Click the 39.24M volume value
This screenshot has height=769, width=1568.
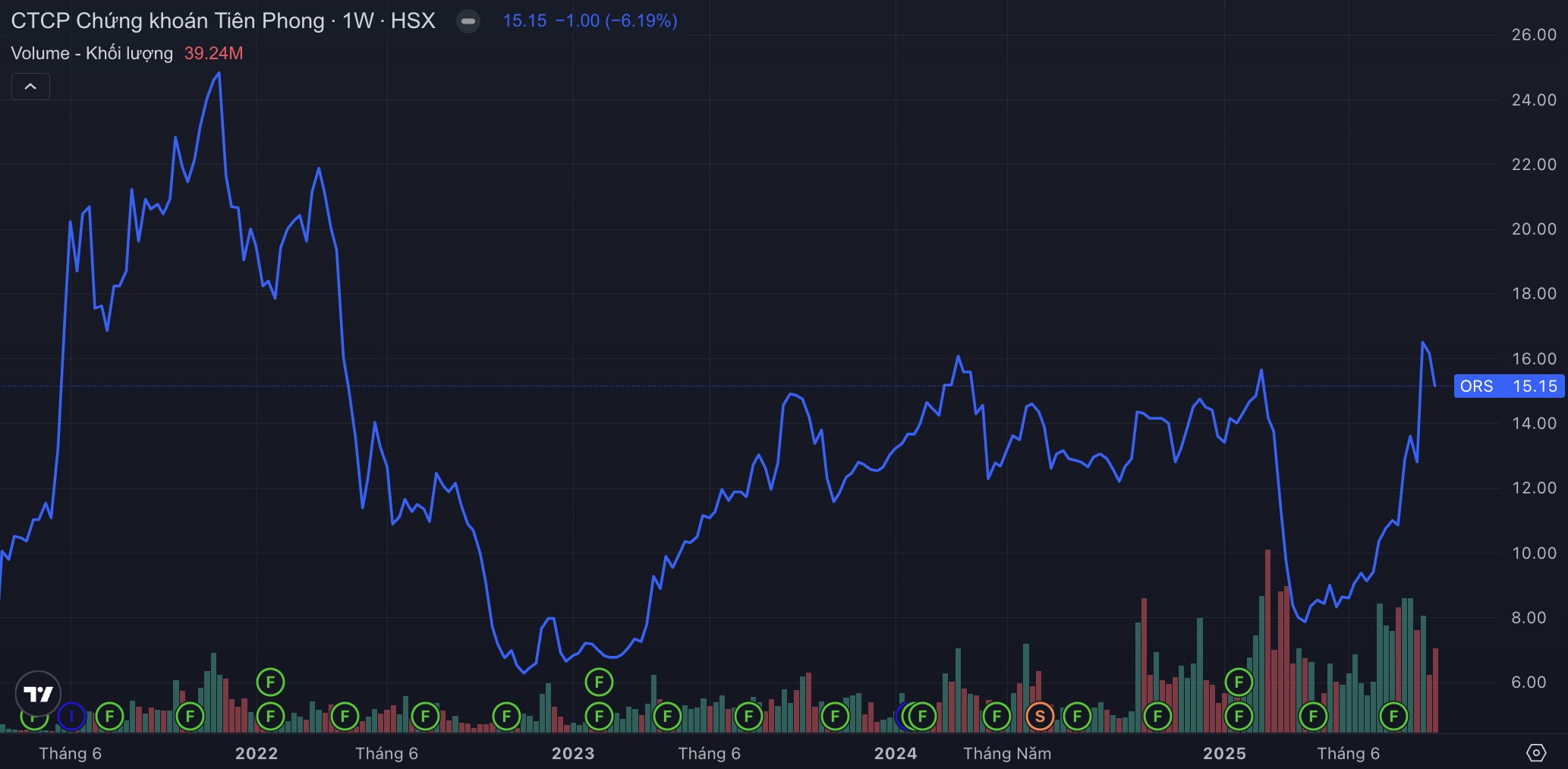click(213, 53)
